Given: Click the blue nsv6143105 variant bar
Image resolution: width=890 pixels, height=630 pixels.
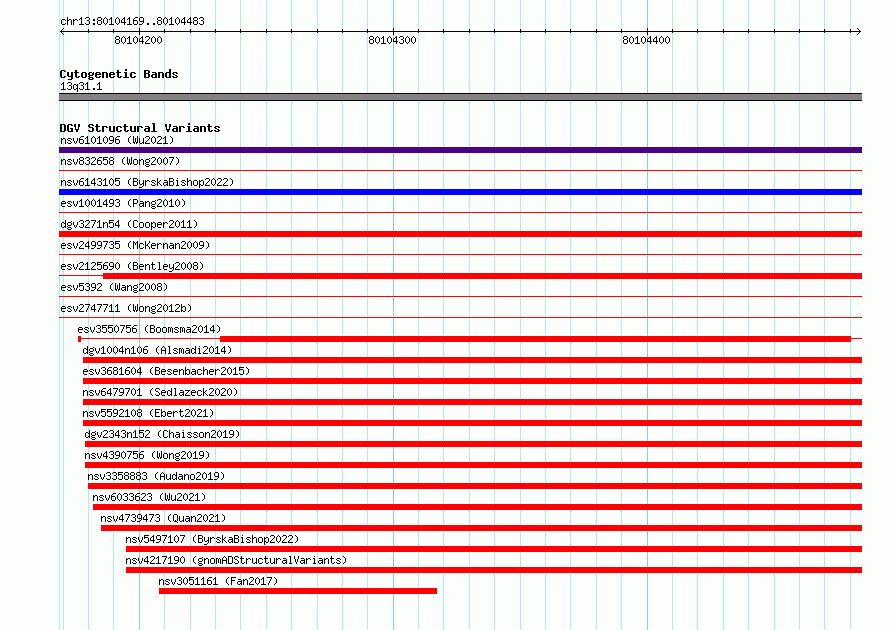Looking at the screenshot, I should click(x=460, y=192).
